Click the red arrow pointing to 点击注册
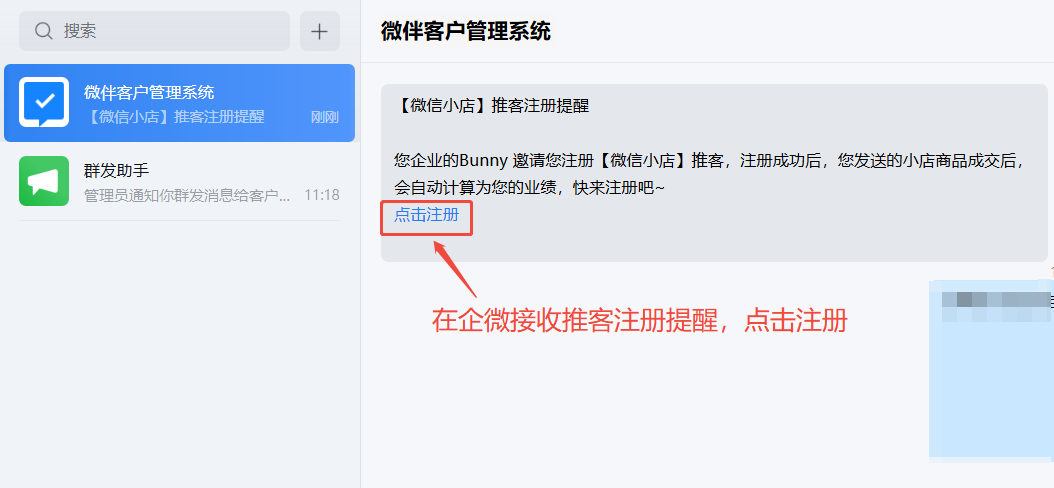The image size is (1054, 488). (x=455, y=268)
